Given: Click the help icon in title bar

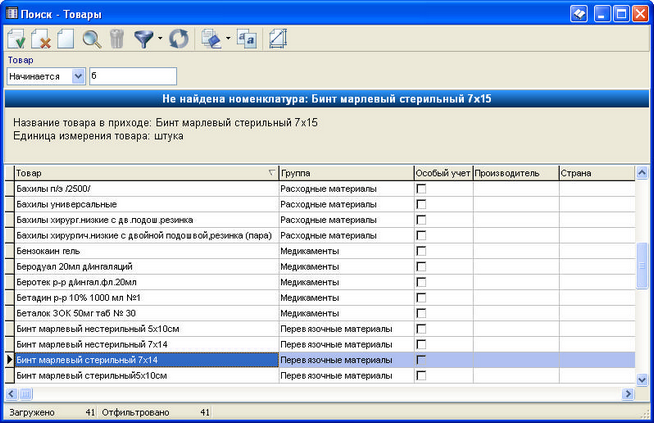Looking at the screenshot, I should point(579,14).
